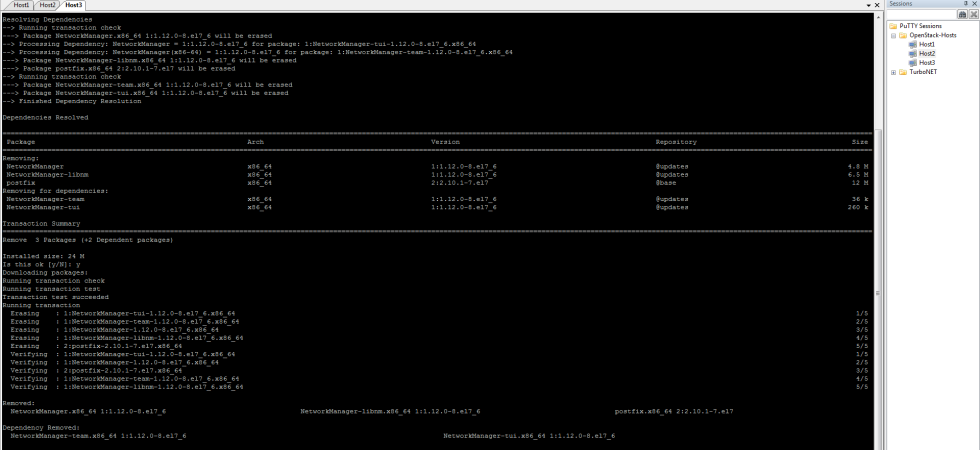
Task: Click the 'Is this ok [y/N]: y' line
Action: pos(41,264)
